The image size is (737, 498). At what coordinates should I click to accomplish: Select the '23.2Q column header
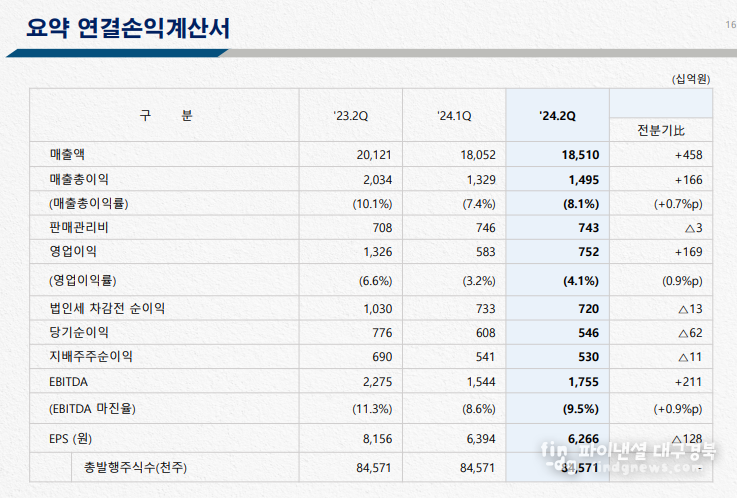(351, 116)
